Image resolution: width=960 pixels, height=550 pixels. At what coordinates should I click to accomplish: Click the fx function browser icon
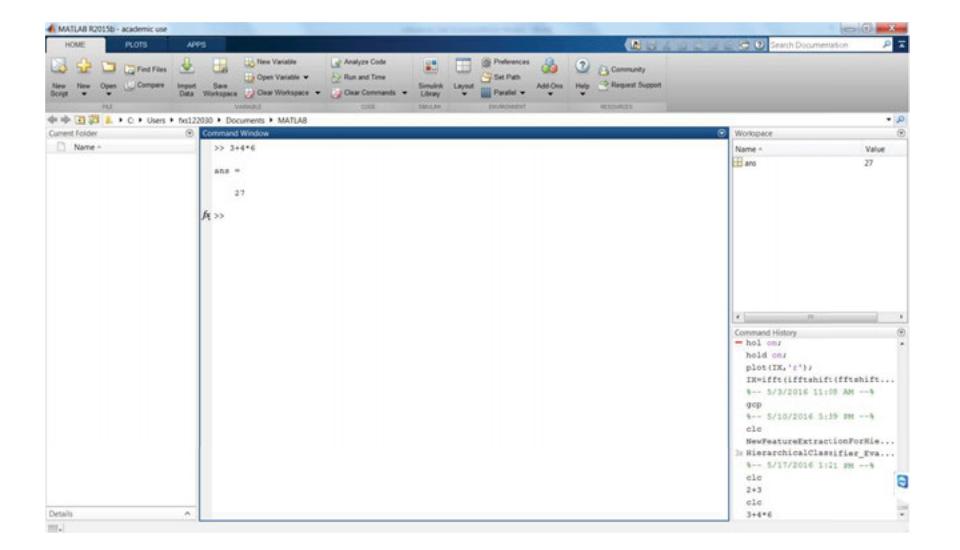point(206,215)
